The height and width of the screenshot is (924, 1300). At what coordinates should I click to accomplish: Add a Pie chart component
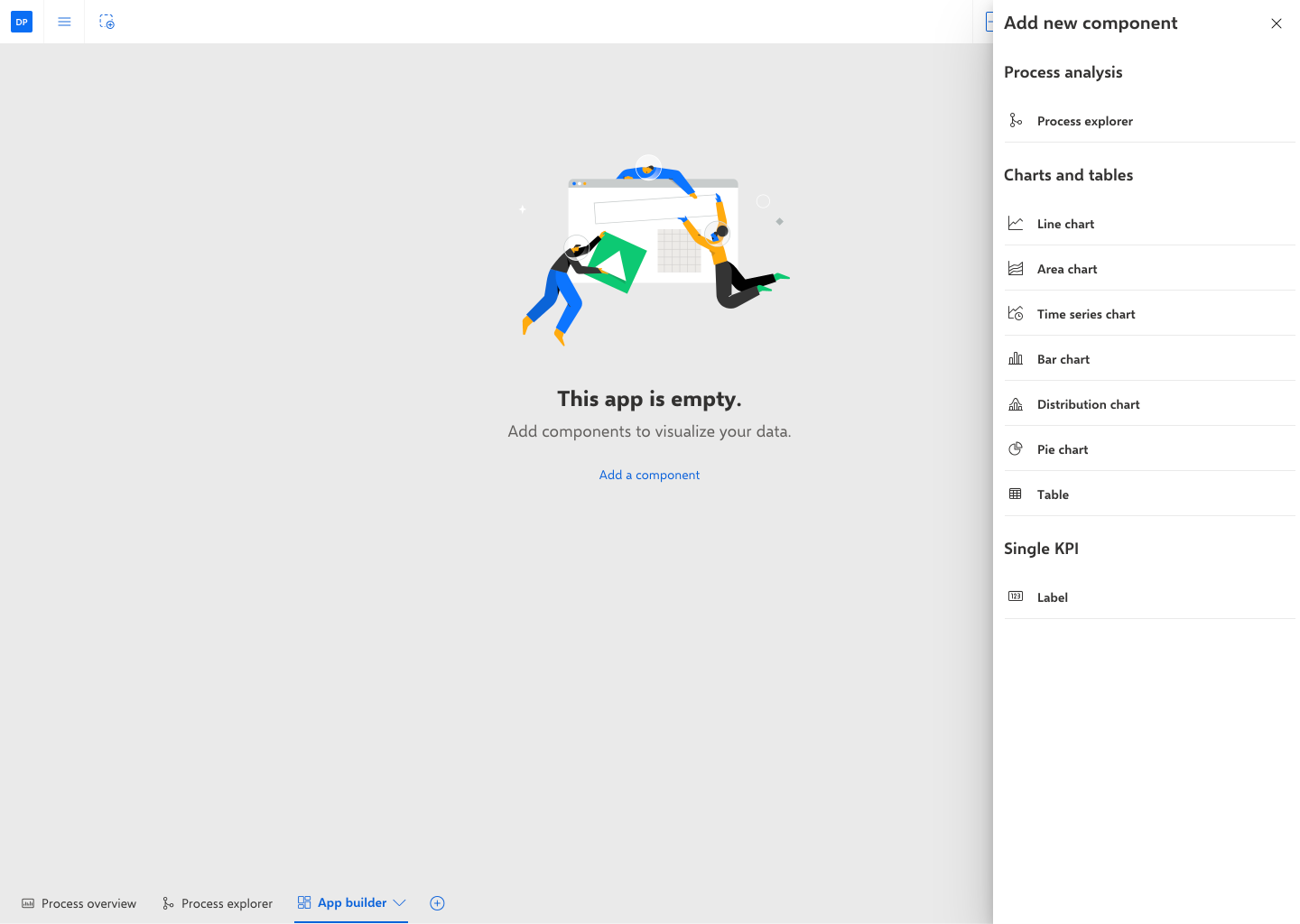click(x=1149, y=449)
